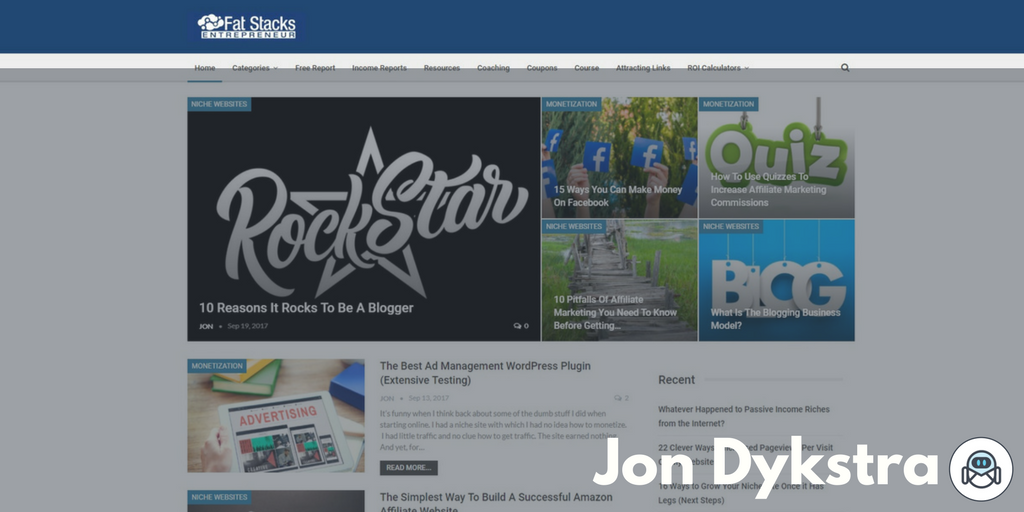
Task: Click the Advertising tablet thumbnail
Action: click(276, 415)
